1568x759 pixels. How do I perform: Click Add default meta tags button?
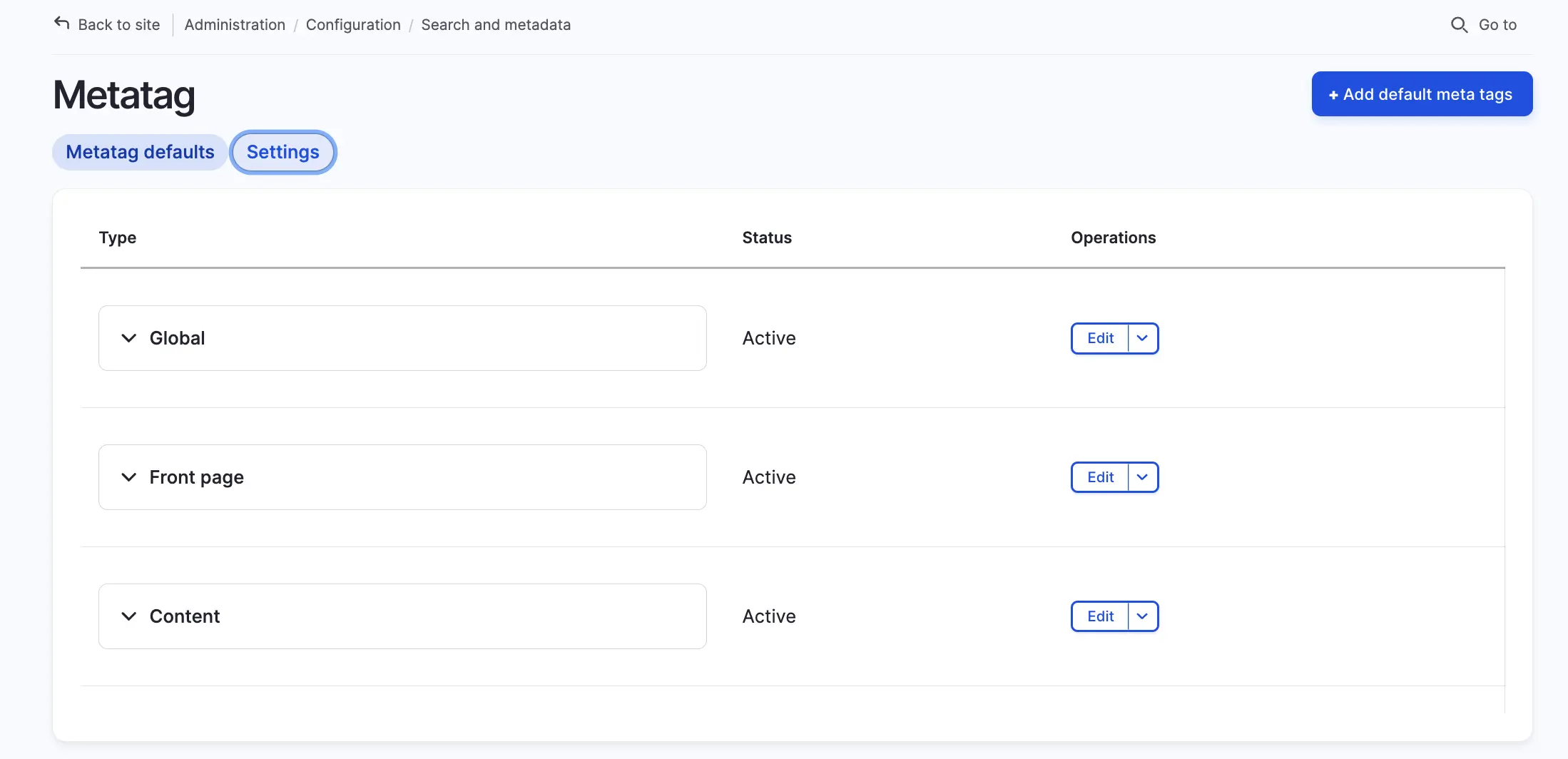(x=1421, y=94)
